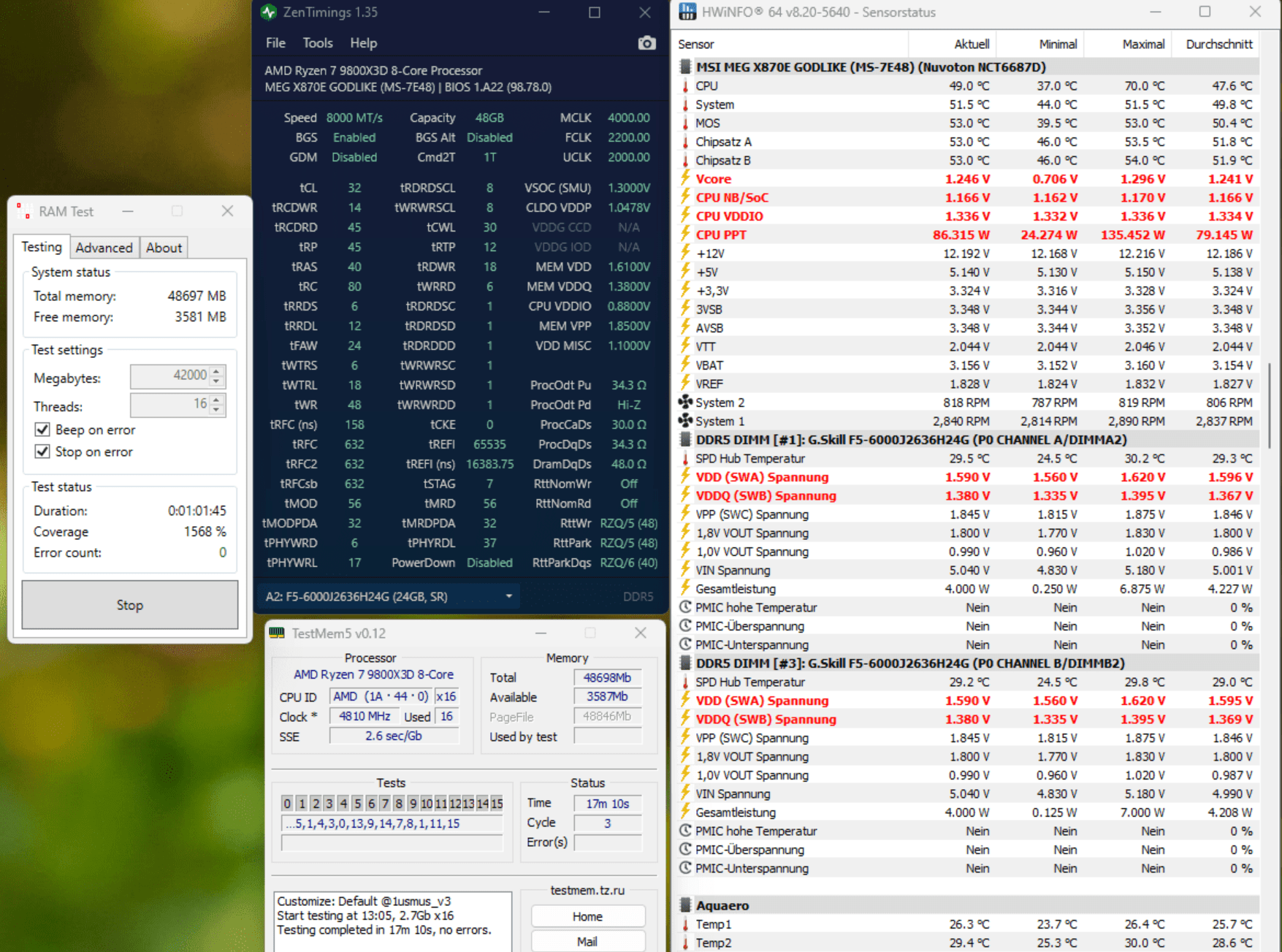
Task: Click the module icon of DDR5 DIMM [#3] group
Action: 685,663
